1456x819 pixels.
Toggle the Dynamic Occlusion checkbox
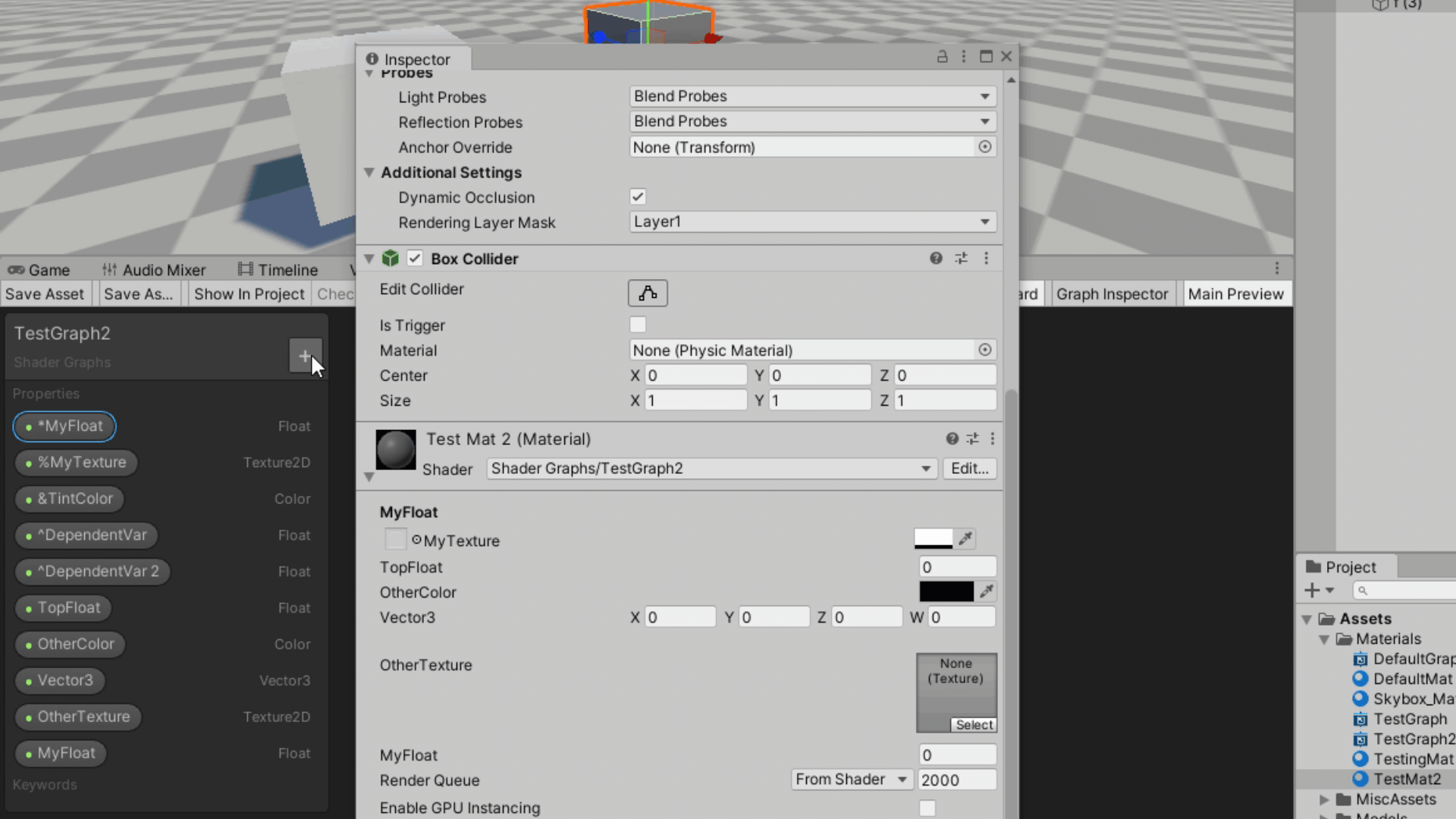pos(638,197)
